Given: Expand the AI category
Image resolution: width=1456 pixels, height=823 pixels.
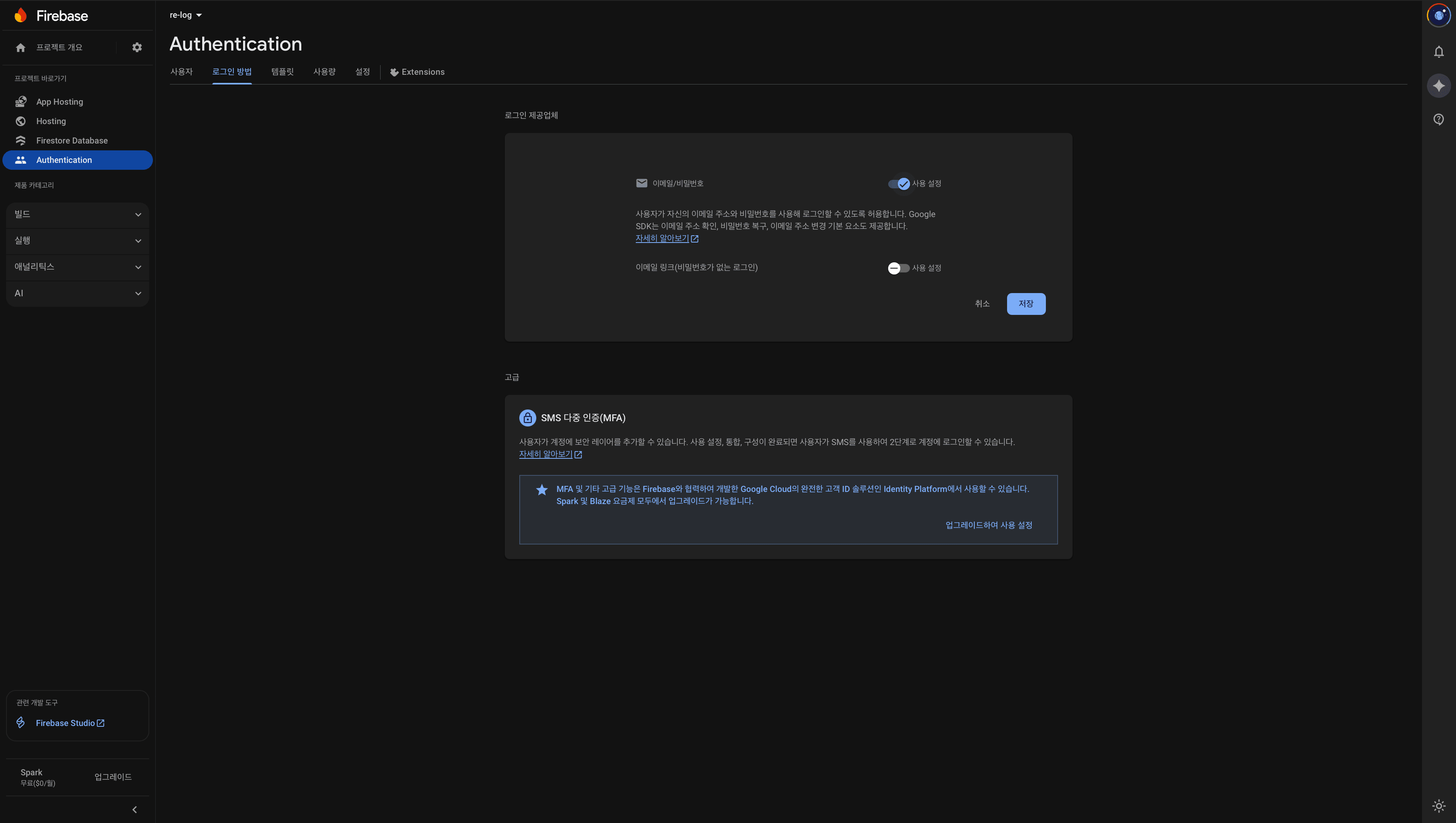Looking at the screenshot, I should click(x=78, y=293).
